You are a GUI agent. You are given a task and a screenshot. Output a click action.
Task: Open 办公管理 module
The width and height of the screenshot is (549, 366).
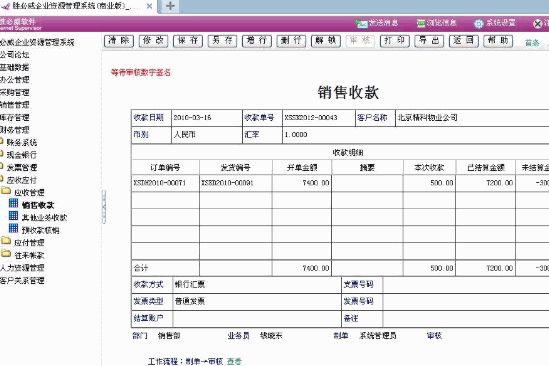tap(14, 80)
